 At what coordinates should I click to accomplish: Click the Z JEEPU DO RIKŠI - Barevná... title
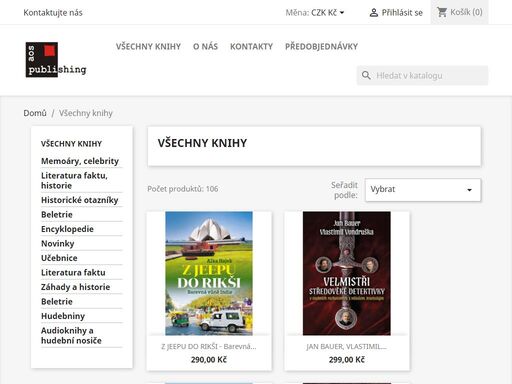(x=209, y=347)
